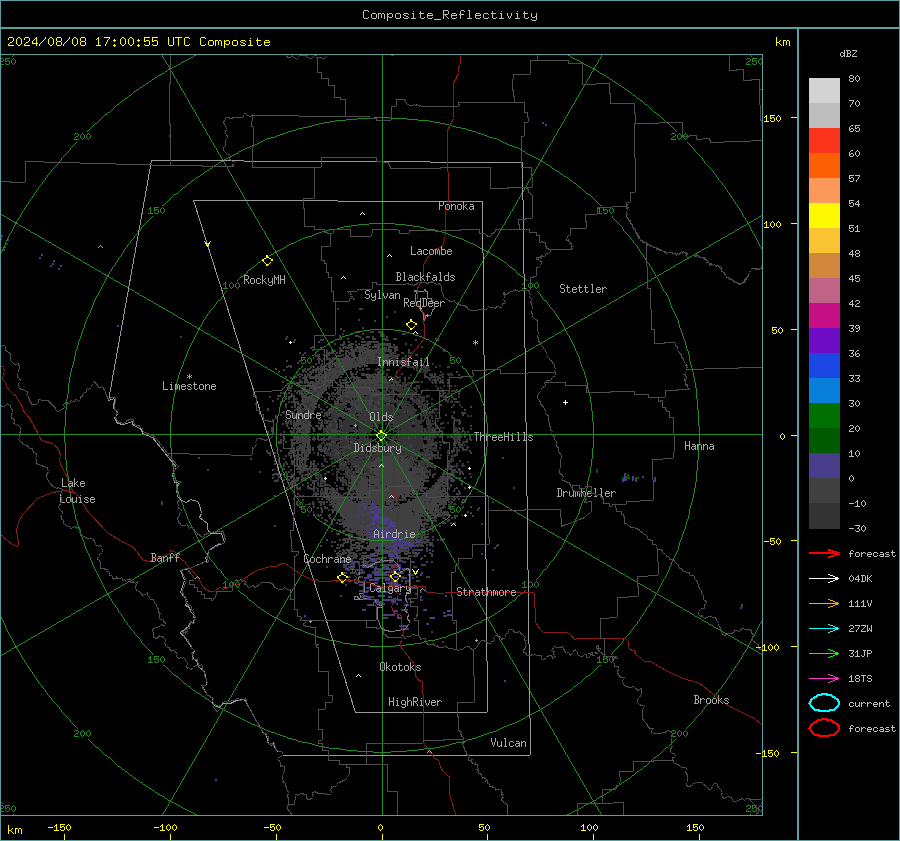Choose the green swatch below 30 dBZ
The image size is (900, 841).
coord(824,416)
